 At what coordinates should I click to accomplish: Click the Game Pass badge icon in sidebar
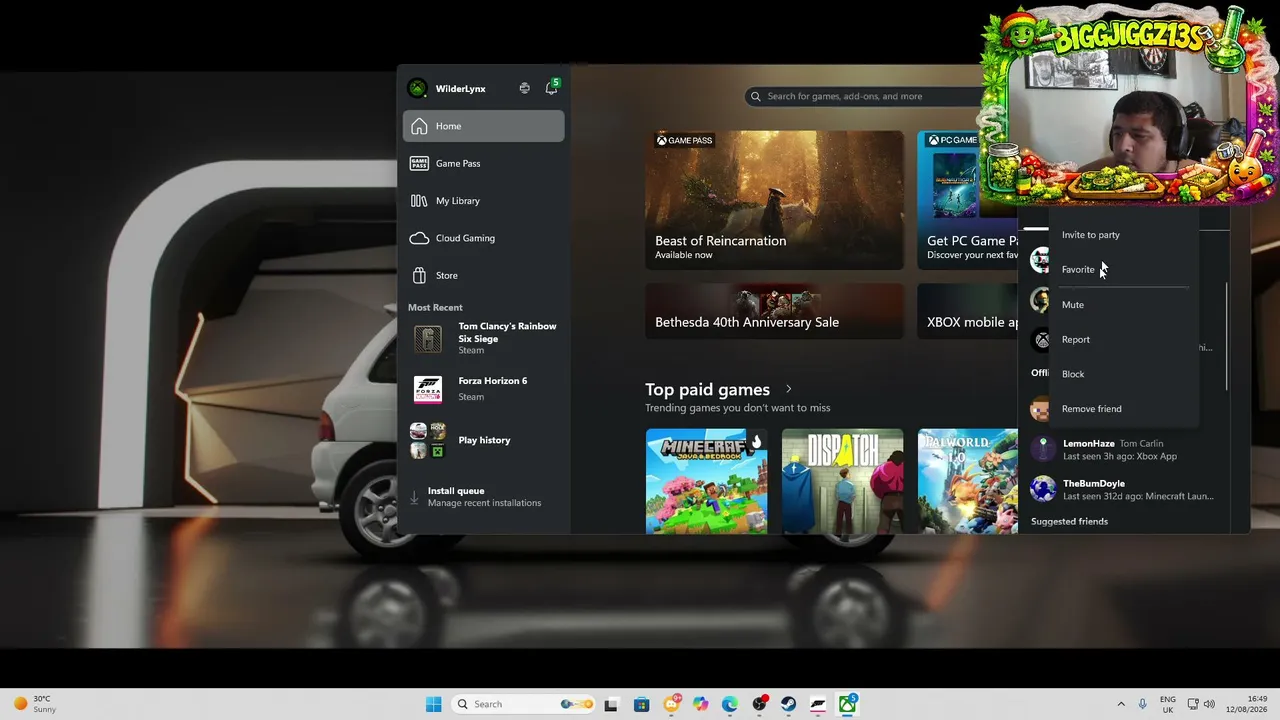click(x=419, y=163)
